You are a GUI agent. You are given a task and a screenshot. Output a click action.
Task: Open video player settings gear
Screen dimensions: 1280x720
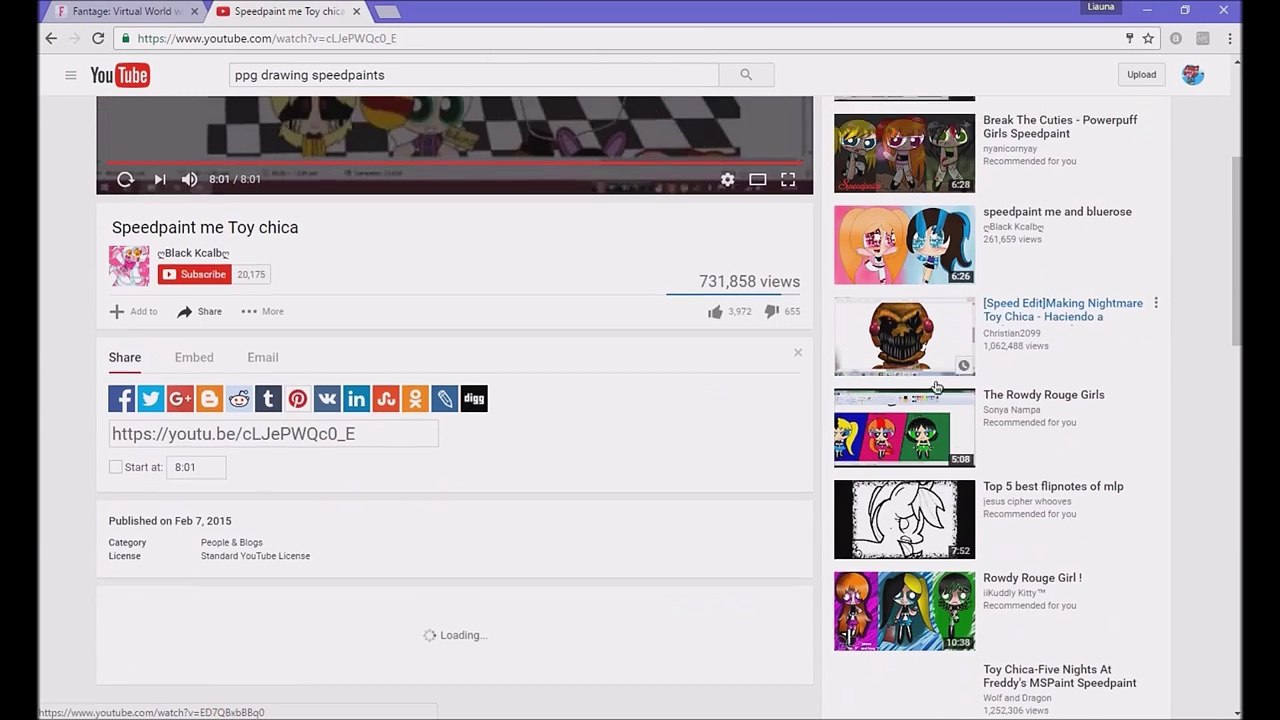727,179
